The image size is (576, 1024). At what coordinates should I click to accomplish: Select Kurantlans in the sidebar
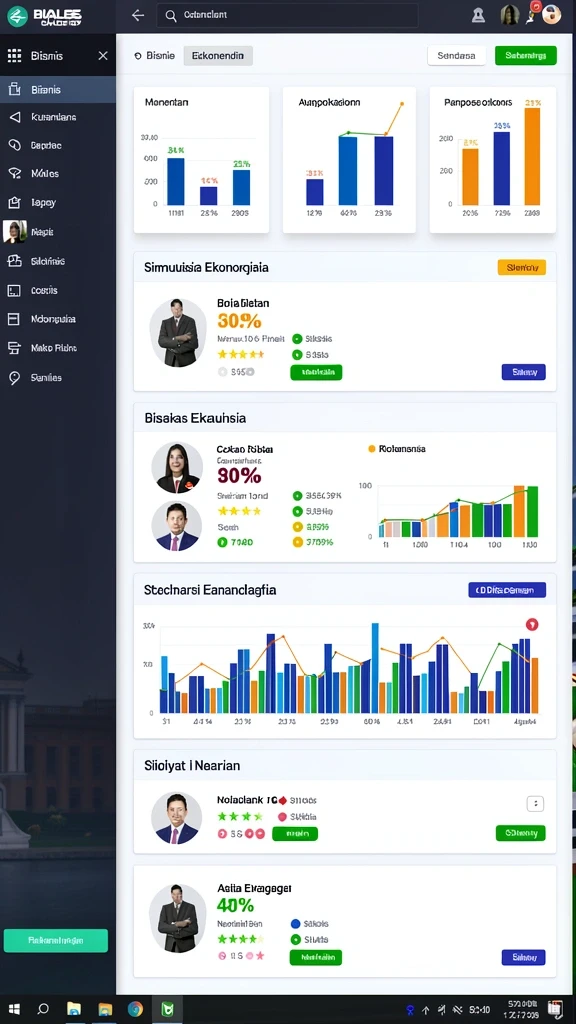54,117
